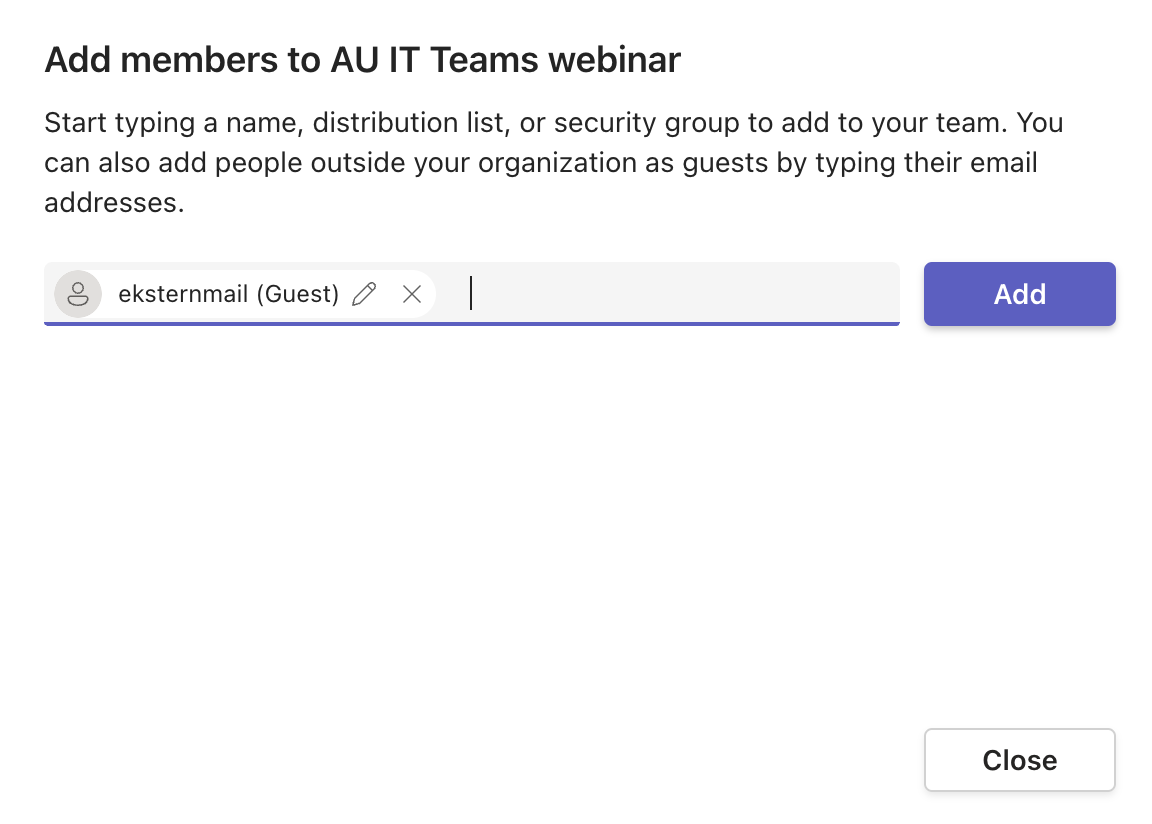Click the pencil icon to edit guest information
This screenshot has width=1152, height=824.
tap(364, 294)
